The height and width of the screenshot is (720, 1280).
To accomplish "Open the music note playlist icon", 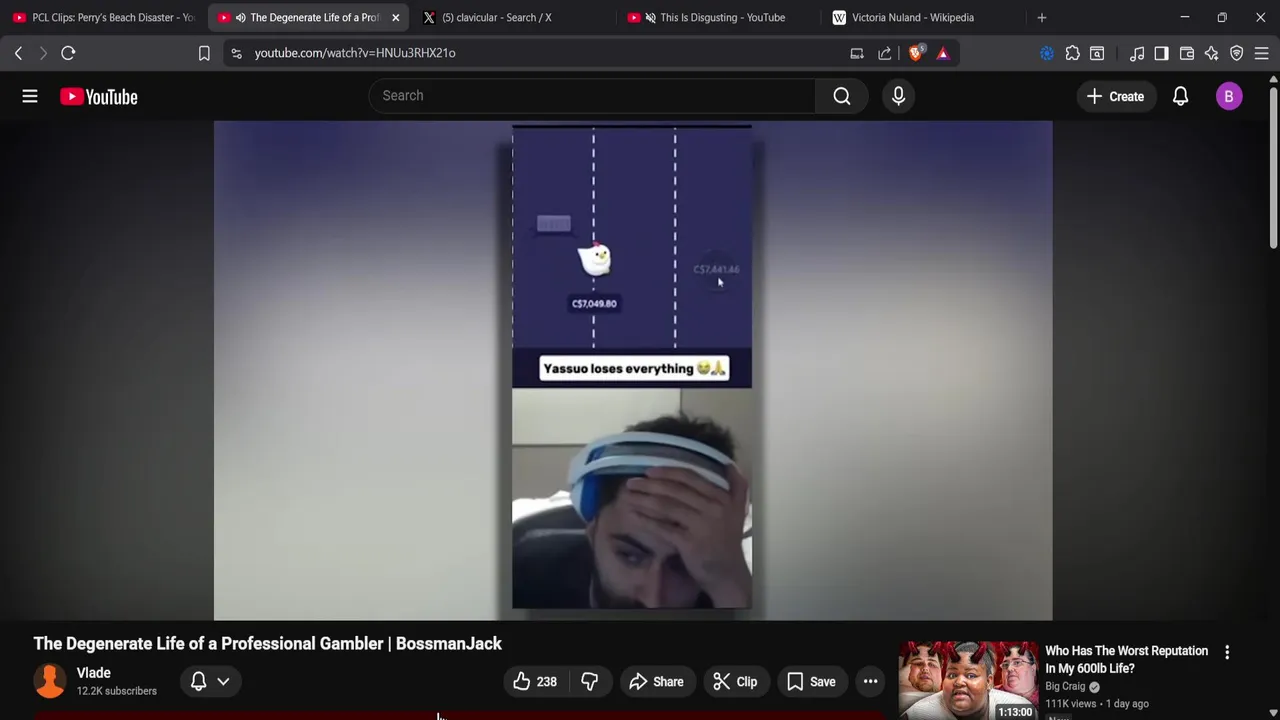I will (x=1137, y=53).
